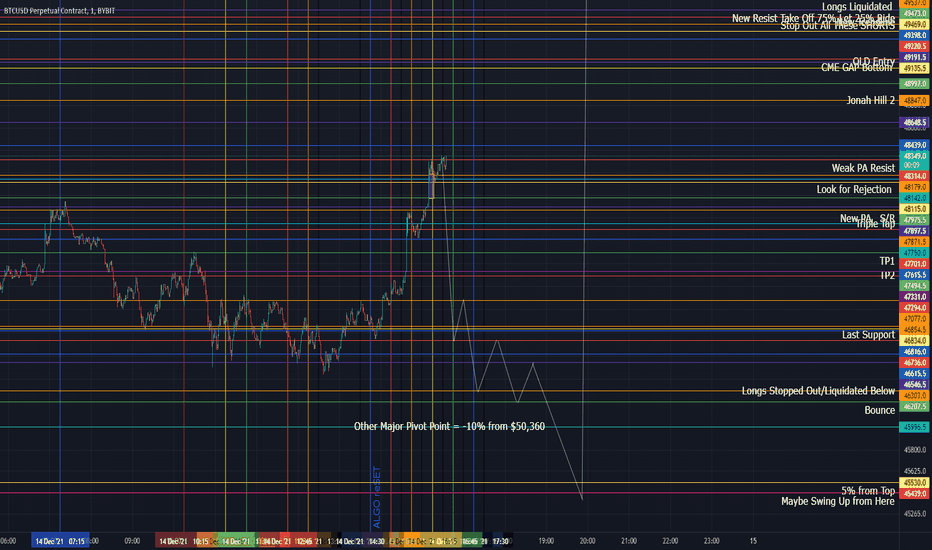This screenshot has width=932, height=550.
Task: Click the BTCUSD Perpetual Contract chart title
Action: pyautogui.click(x=59, y=11)
